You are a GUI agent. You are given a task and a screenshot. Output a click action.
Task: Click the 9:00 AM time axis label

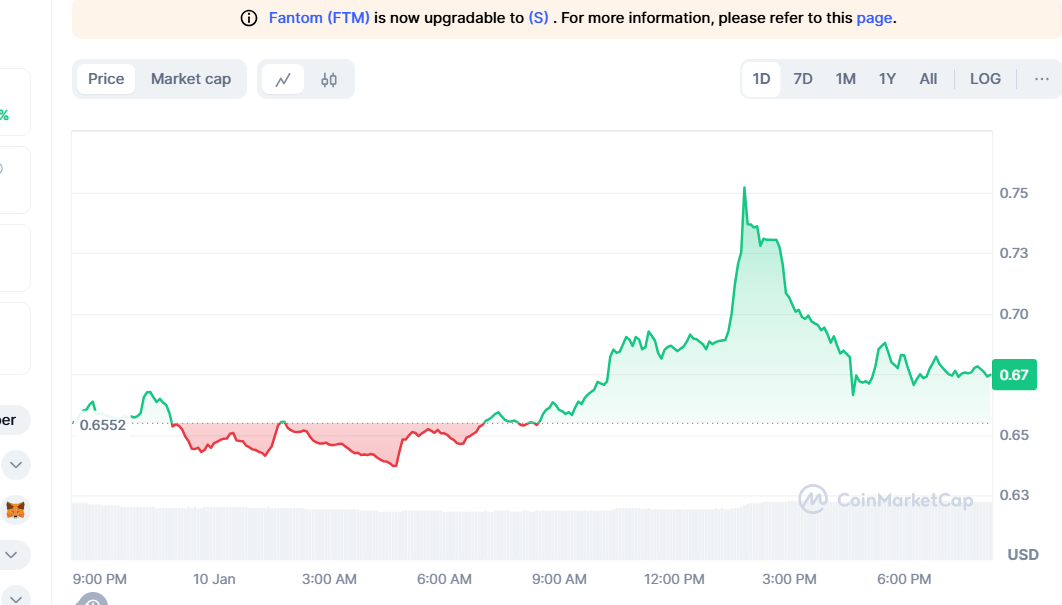point(559,579)
